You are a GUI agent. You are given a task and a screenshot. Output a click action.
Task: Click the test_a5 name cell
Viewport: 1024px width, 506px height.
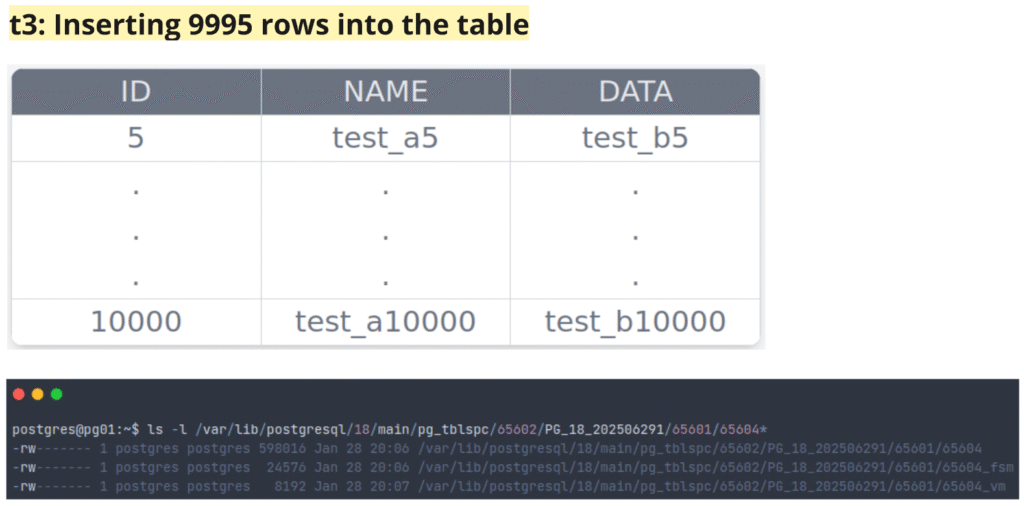point(386,138)
